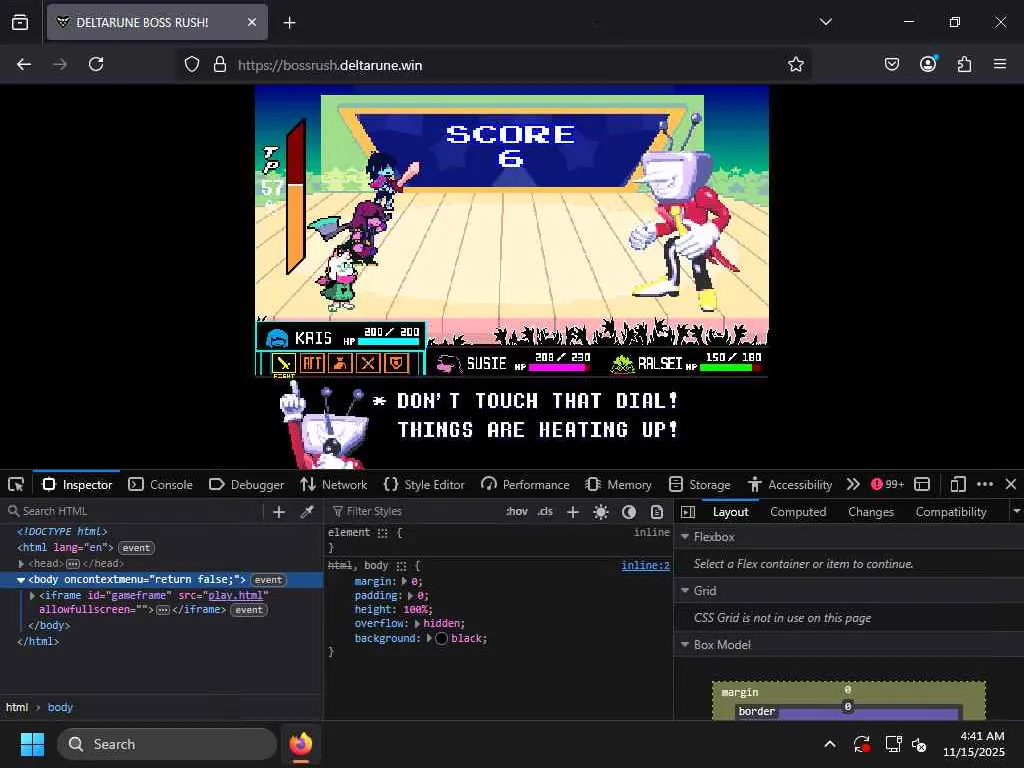This screenshot has width=1024, height=768.
Task: Switch to the Debugger panel
Action: click(x=246, y=485)
